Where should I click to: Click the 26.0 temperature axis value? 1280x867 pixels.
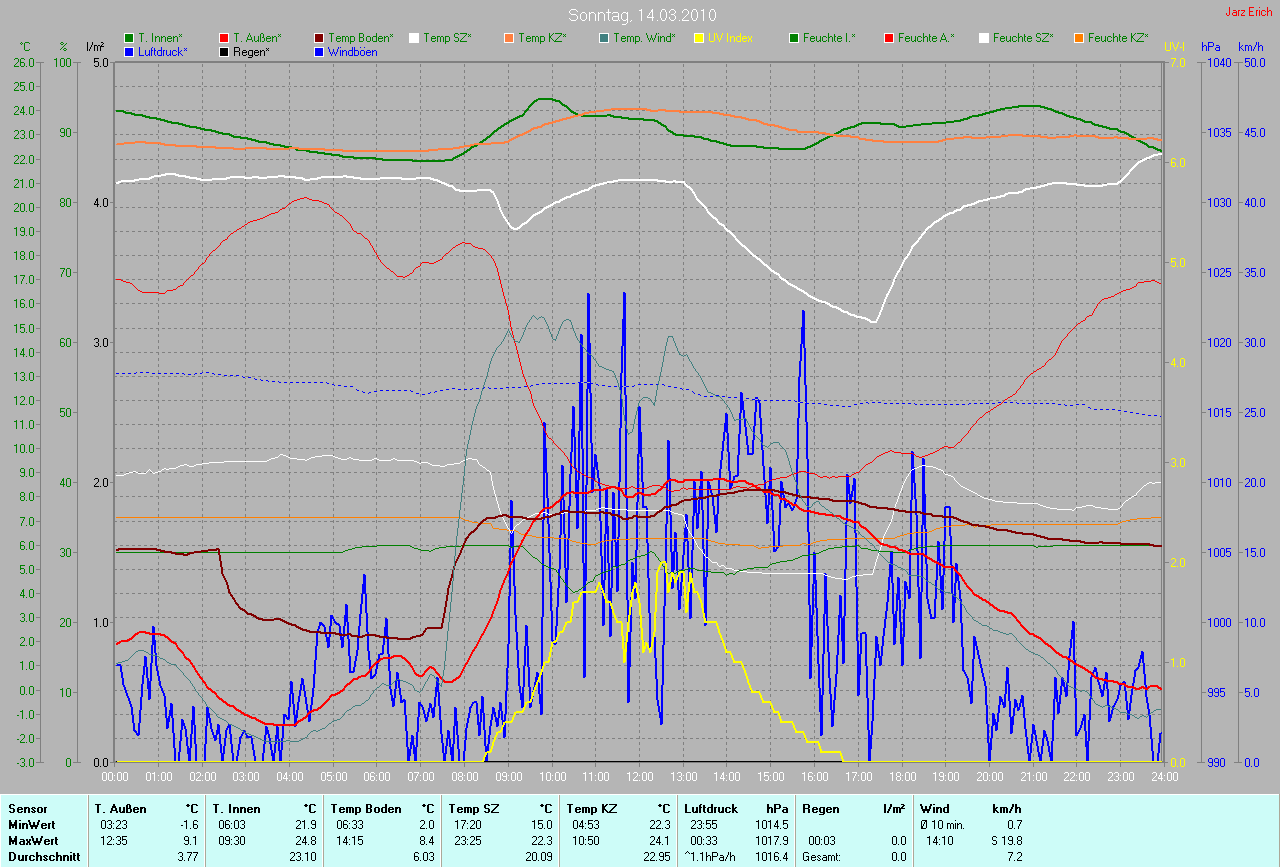(24, 62)
